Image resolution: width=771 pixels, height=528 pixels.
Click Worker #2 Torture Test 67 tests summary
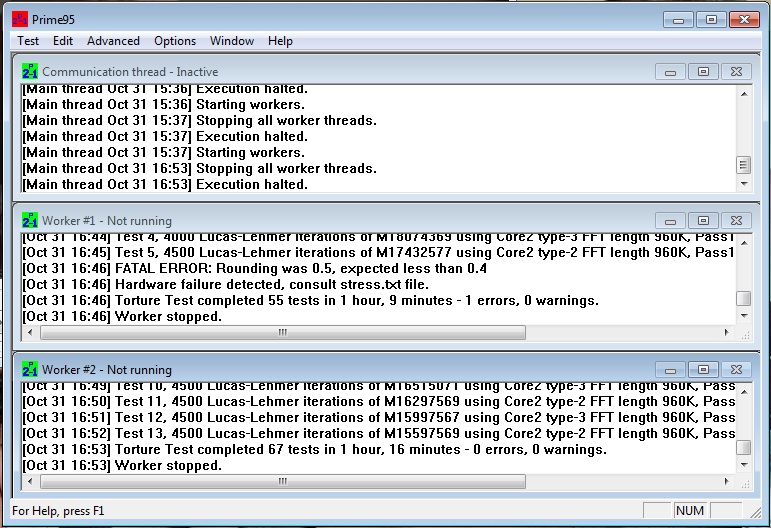(x=314, y=449)
